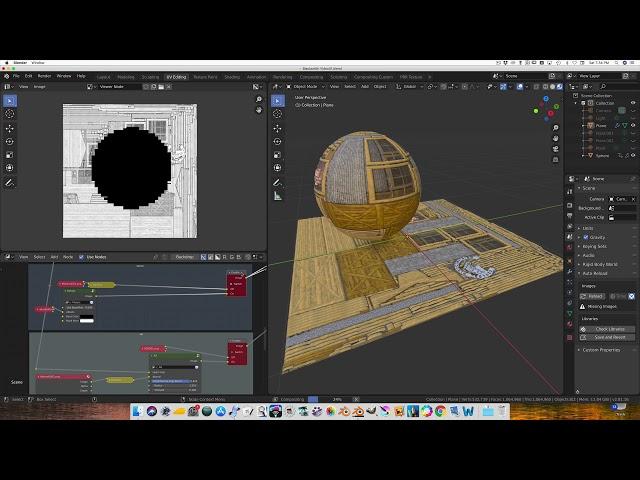The image size is (640, 480).
Task: Switch to the Shading workspace tab
Action: (232, 77)
